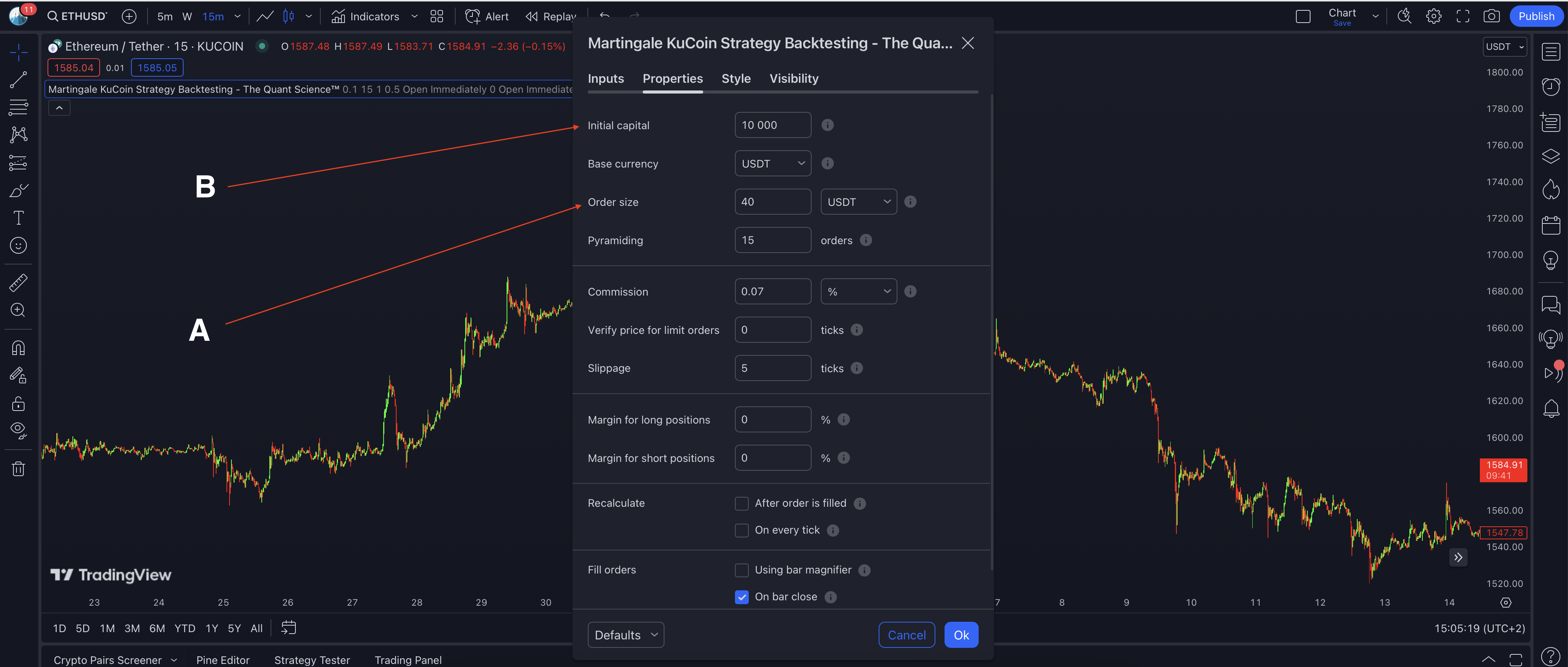This screenshot has height=667, width=1568.
Task: Open the Commission percent type dropdown
Action: coord(858,292)
